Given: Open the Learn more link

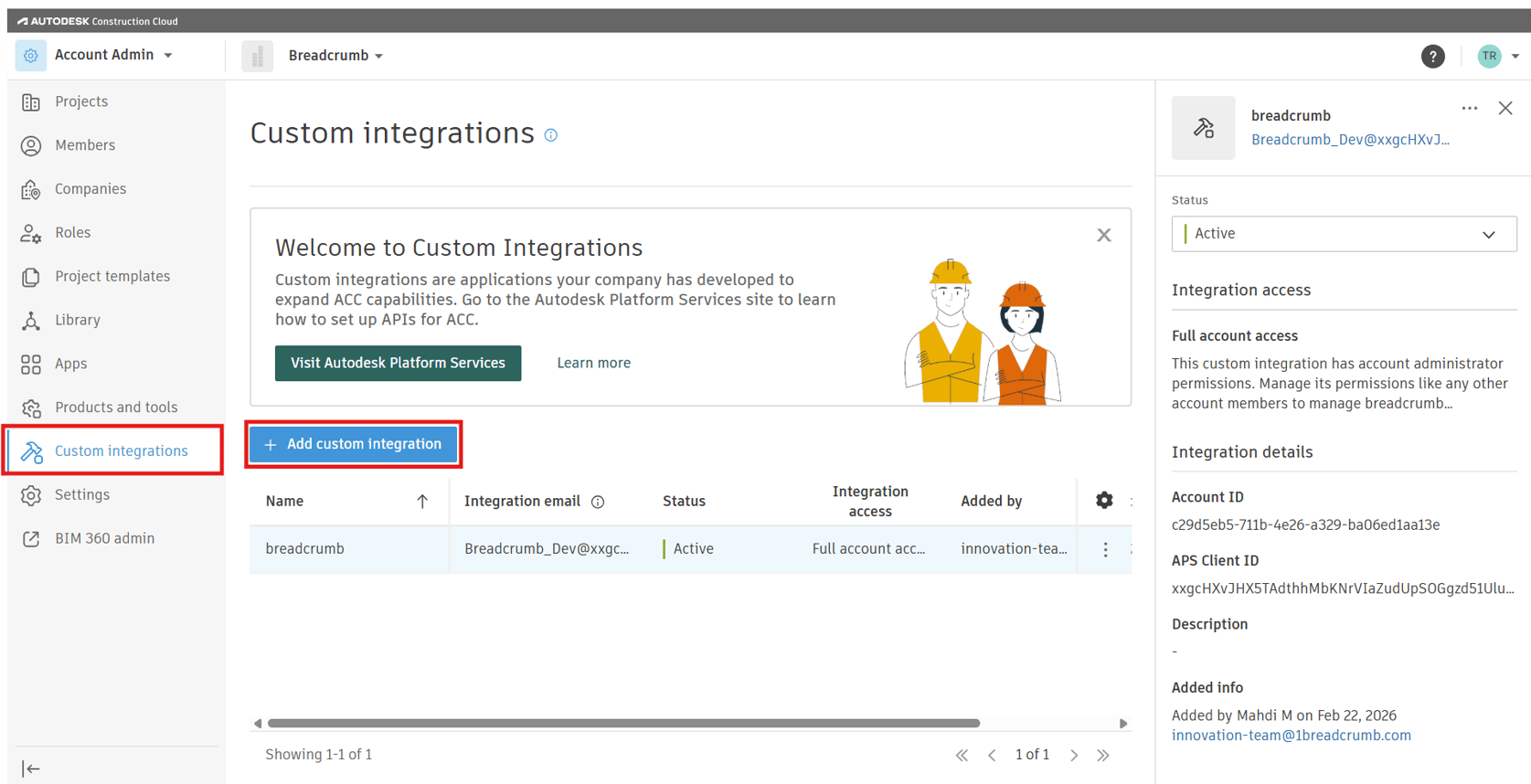Looking at the screenshot, I should (x=593, y=363).
